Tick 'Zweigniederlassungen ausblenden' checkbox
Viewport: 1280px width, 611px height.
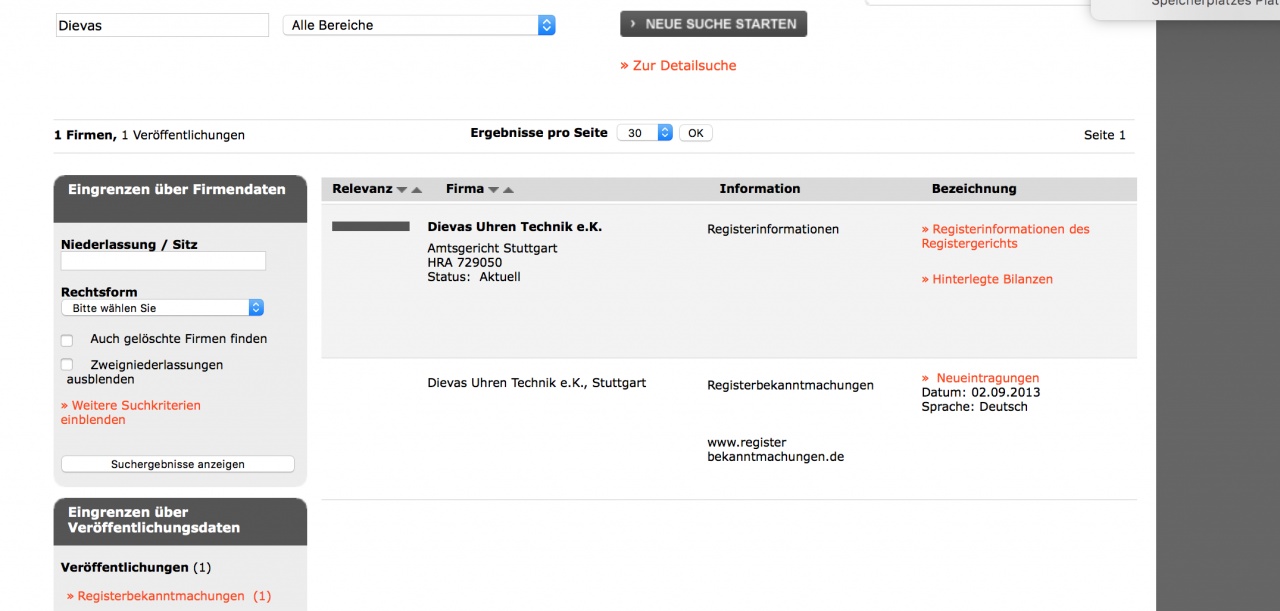click(67, 365)
